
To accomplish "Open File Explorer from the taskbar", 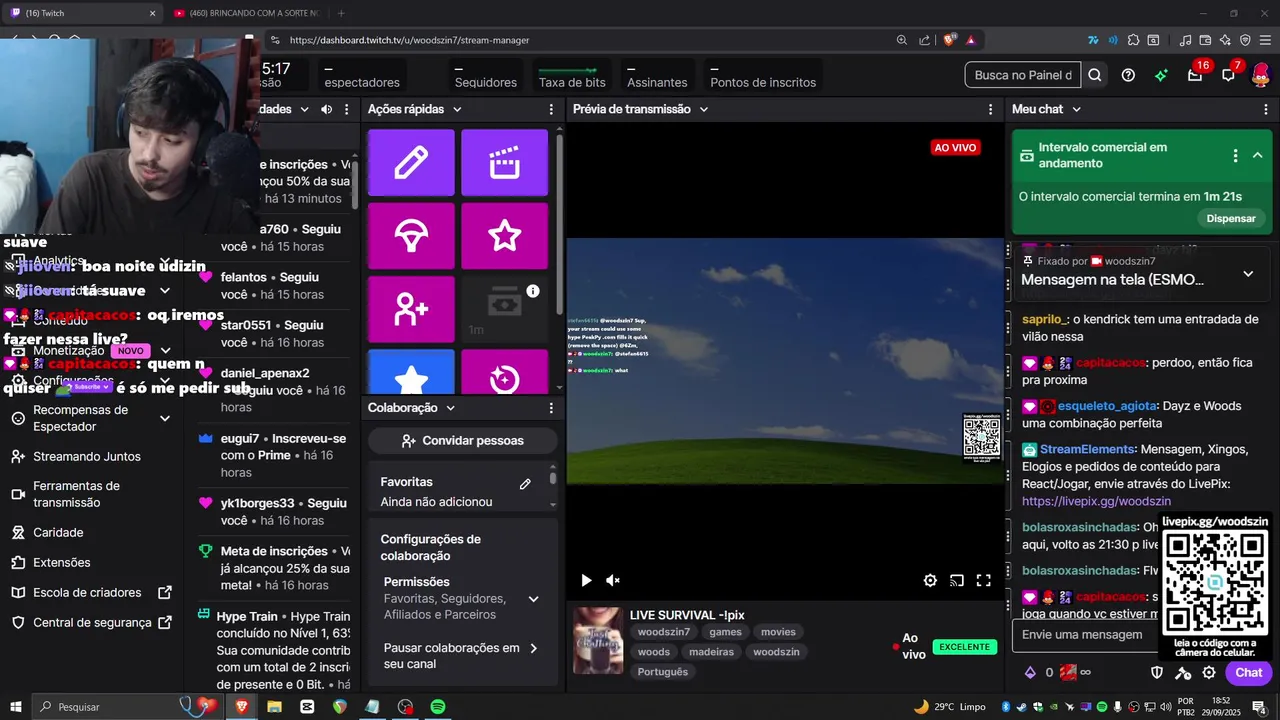I will point(274,707).
